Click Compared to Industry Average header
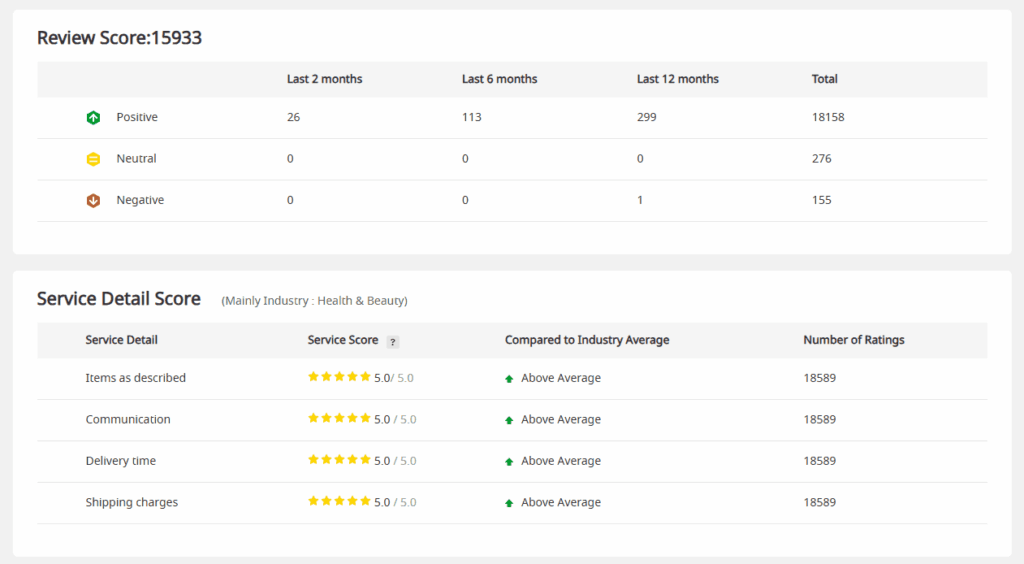This screenshot has height=564, width=1024. click(587, 340)
